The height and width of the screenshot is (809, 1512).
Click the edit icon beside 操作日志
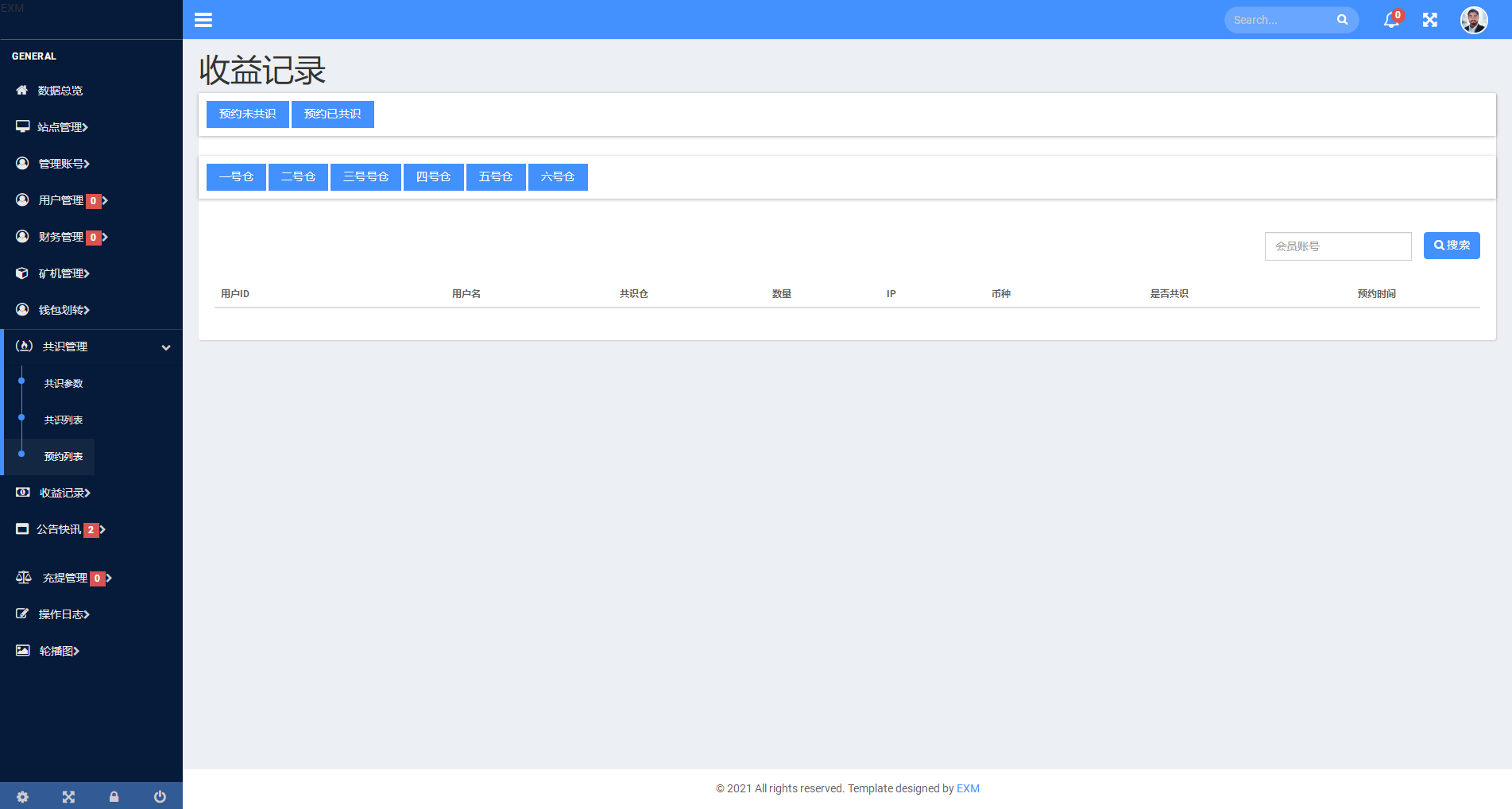point(22,614)
